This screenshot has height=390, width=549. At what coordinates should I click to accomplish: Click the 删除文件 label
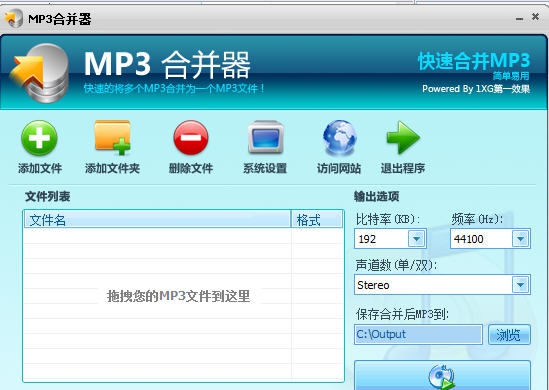click(191, 168)
